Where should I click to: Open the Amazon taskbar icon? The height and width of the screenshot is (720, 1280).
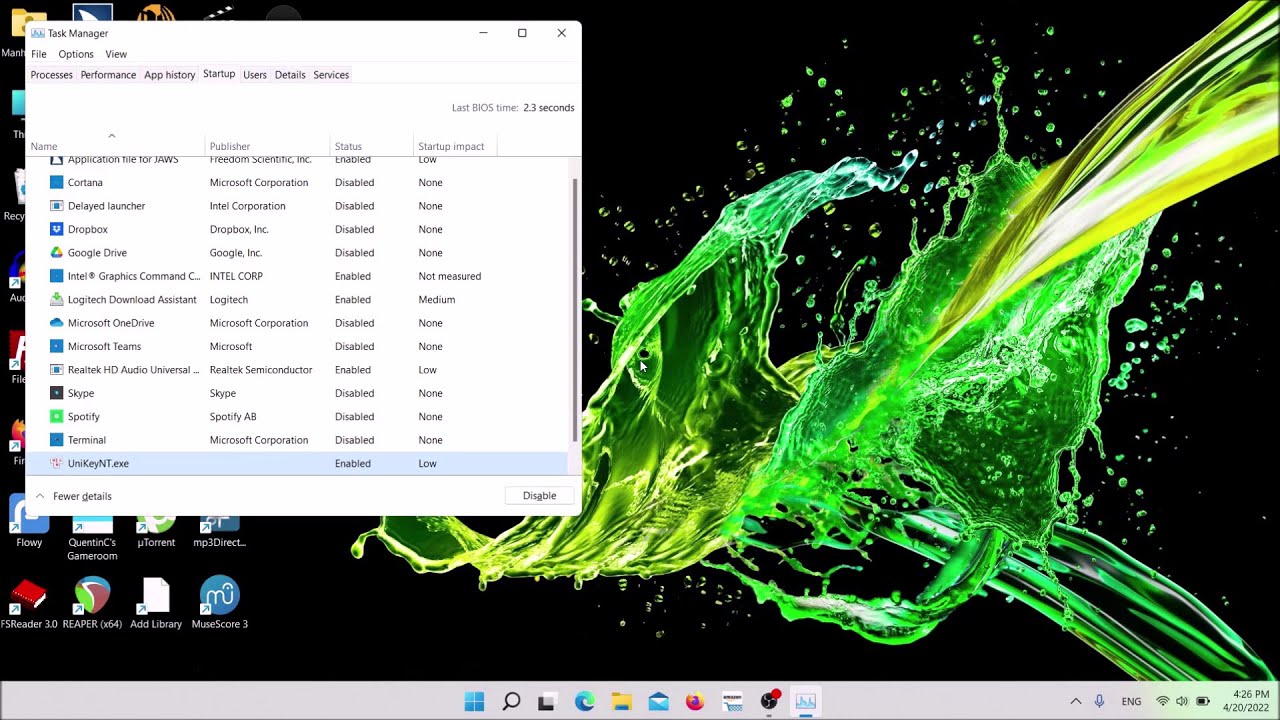pyautogui.click(x=732, y=702)
